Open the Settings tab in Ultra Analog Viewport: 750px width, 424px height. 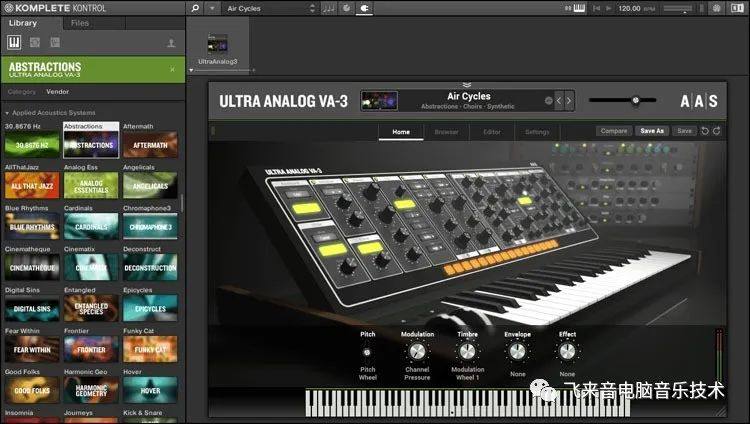537,132
